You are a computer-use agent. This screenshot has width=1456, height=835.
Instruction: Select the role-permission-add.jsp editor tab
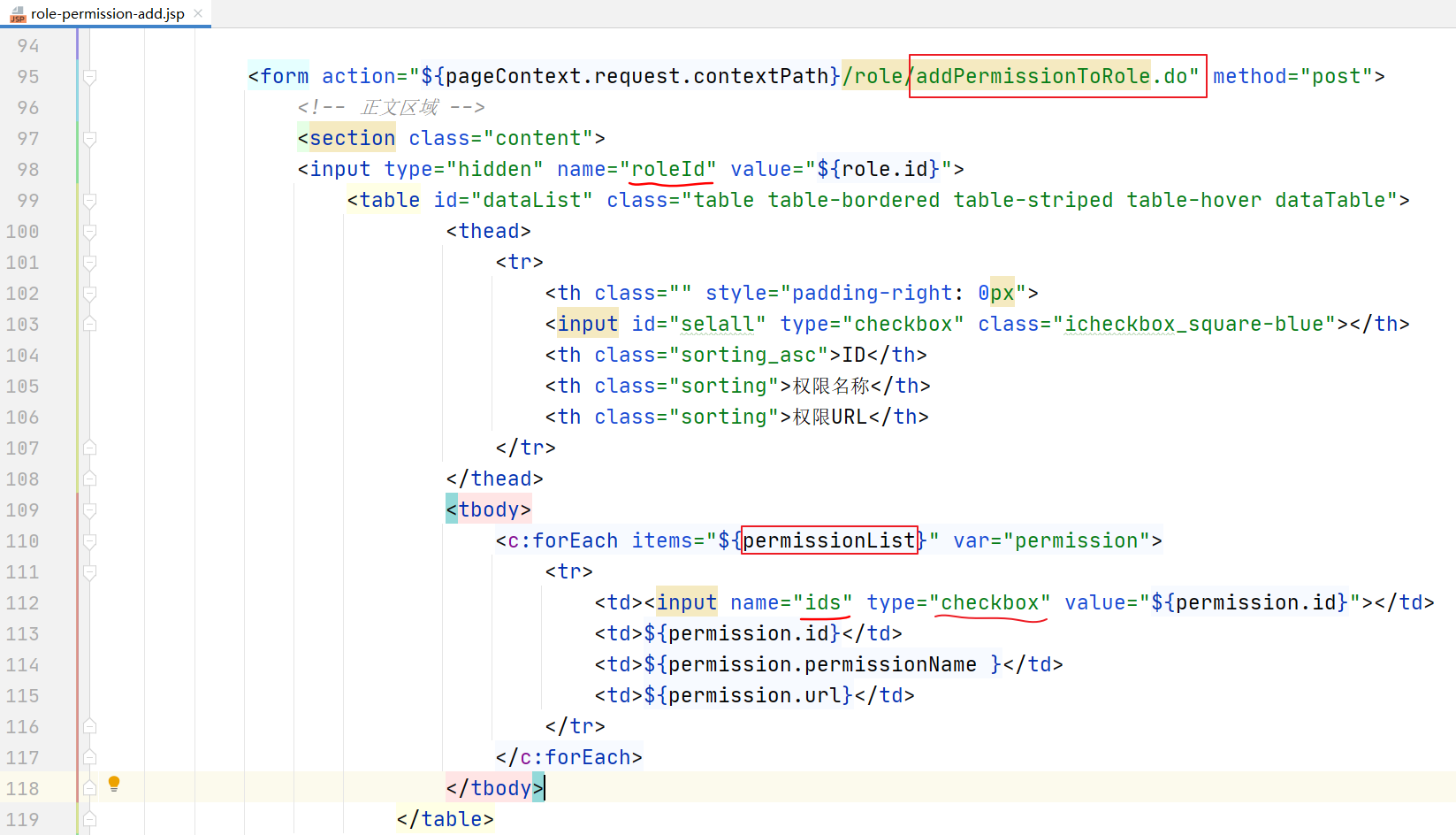click(x=106, y=13)
